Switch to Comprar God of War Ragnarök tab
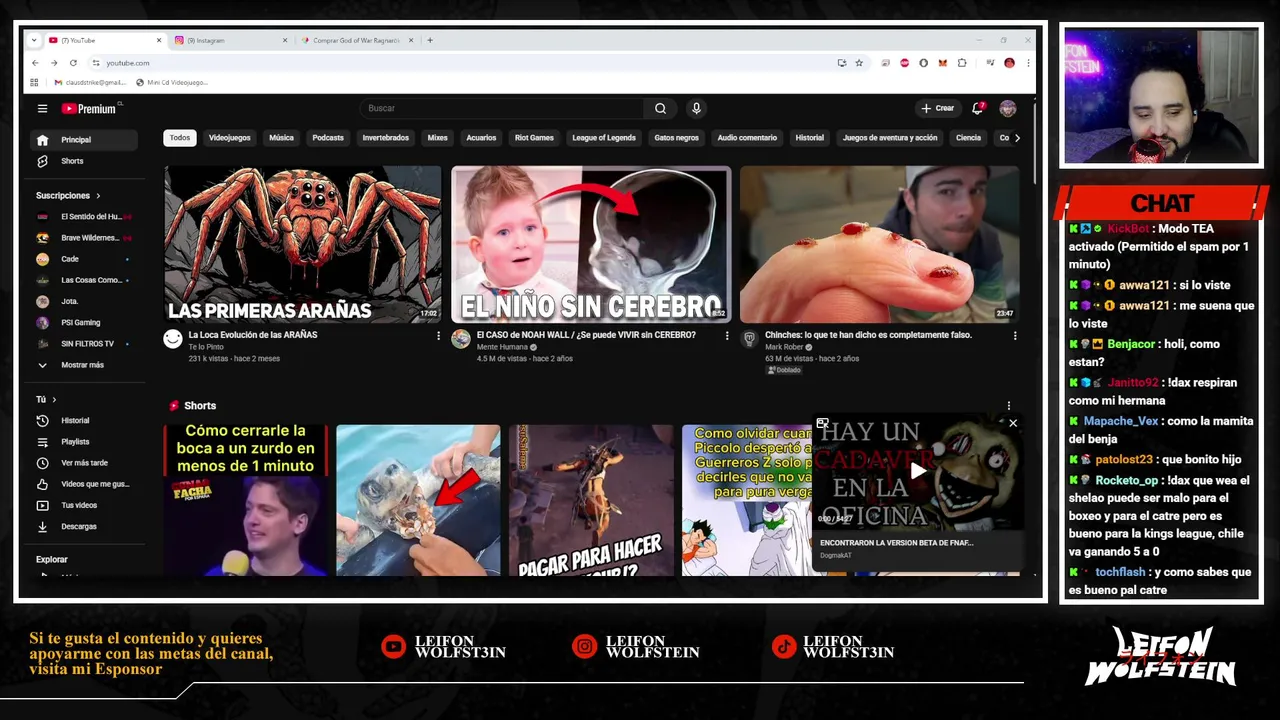Image resolution: width=1280 pixels, height=720 pixels. click(358, 40)
